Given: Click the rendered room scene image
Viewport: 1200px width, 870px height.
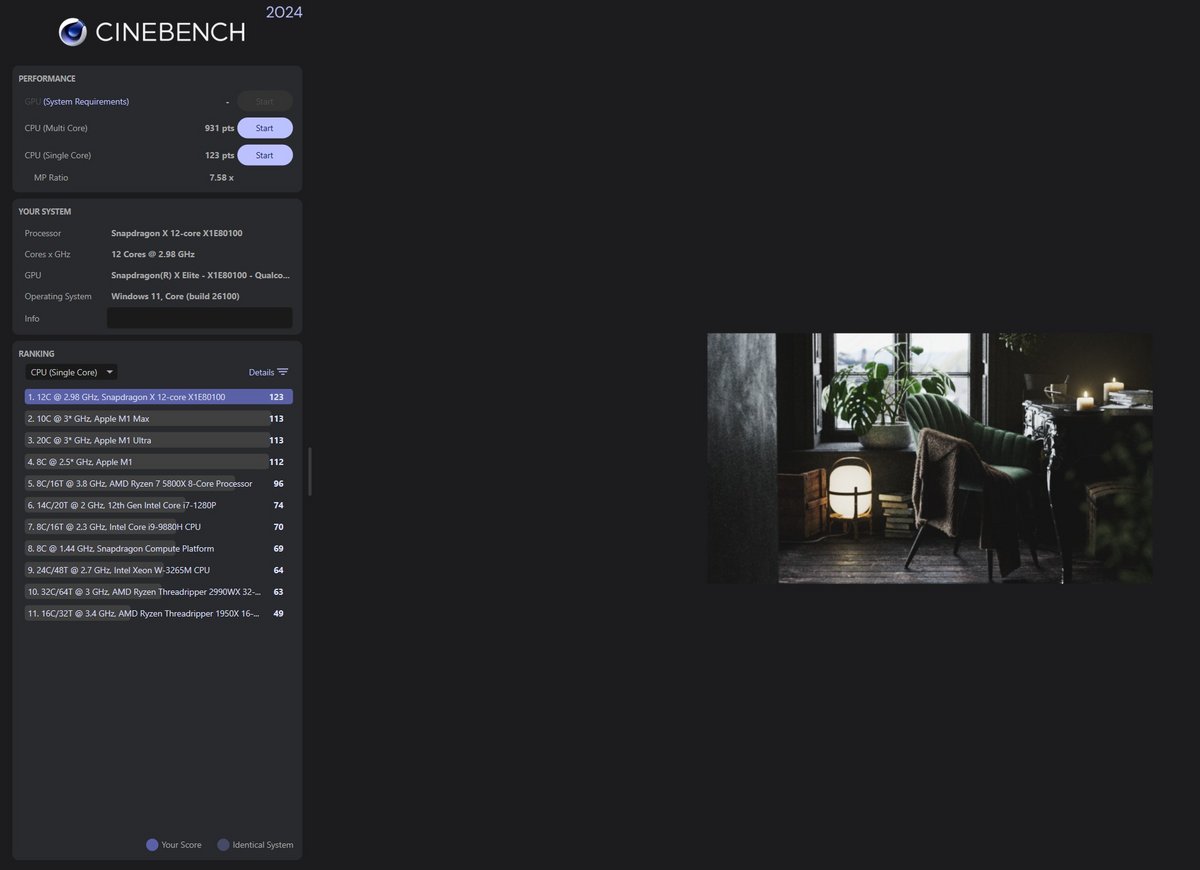Looking at the screenshot, I should [x=930, y=458].
